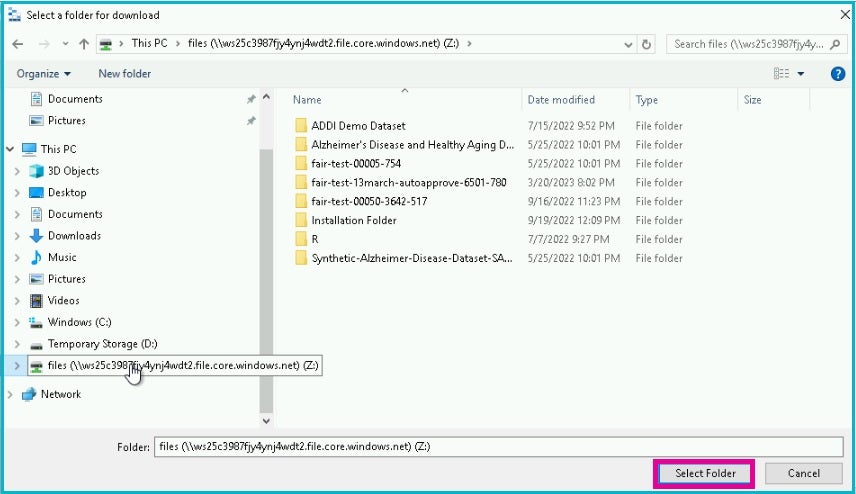The width and height of the screenshot is (856, 494).
Task: Click 'This PC' in the address breadcrumb
Action: coord(150,43)
